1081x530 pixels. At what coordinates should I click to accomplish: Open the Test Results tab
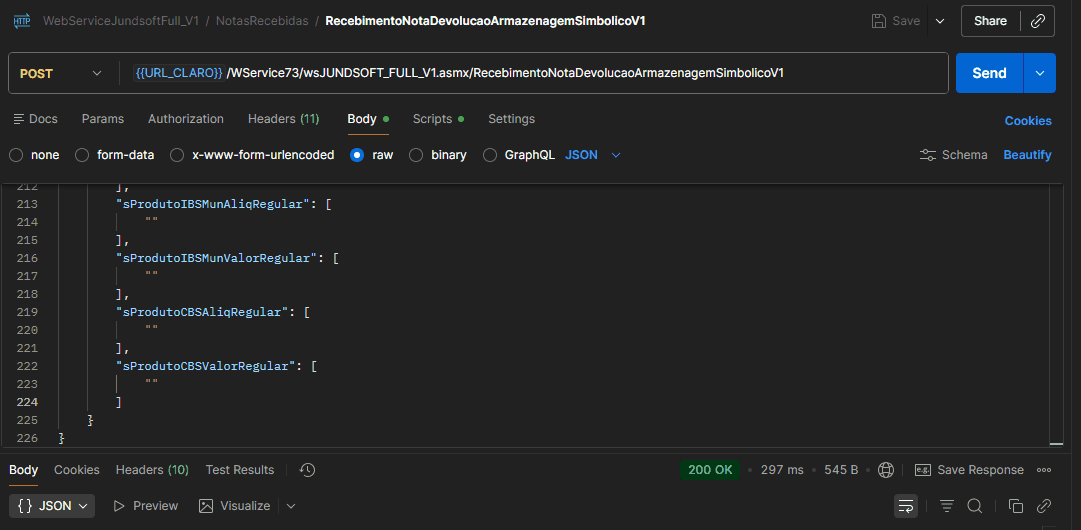coord(239,470)
